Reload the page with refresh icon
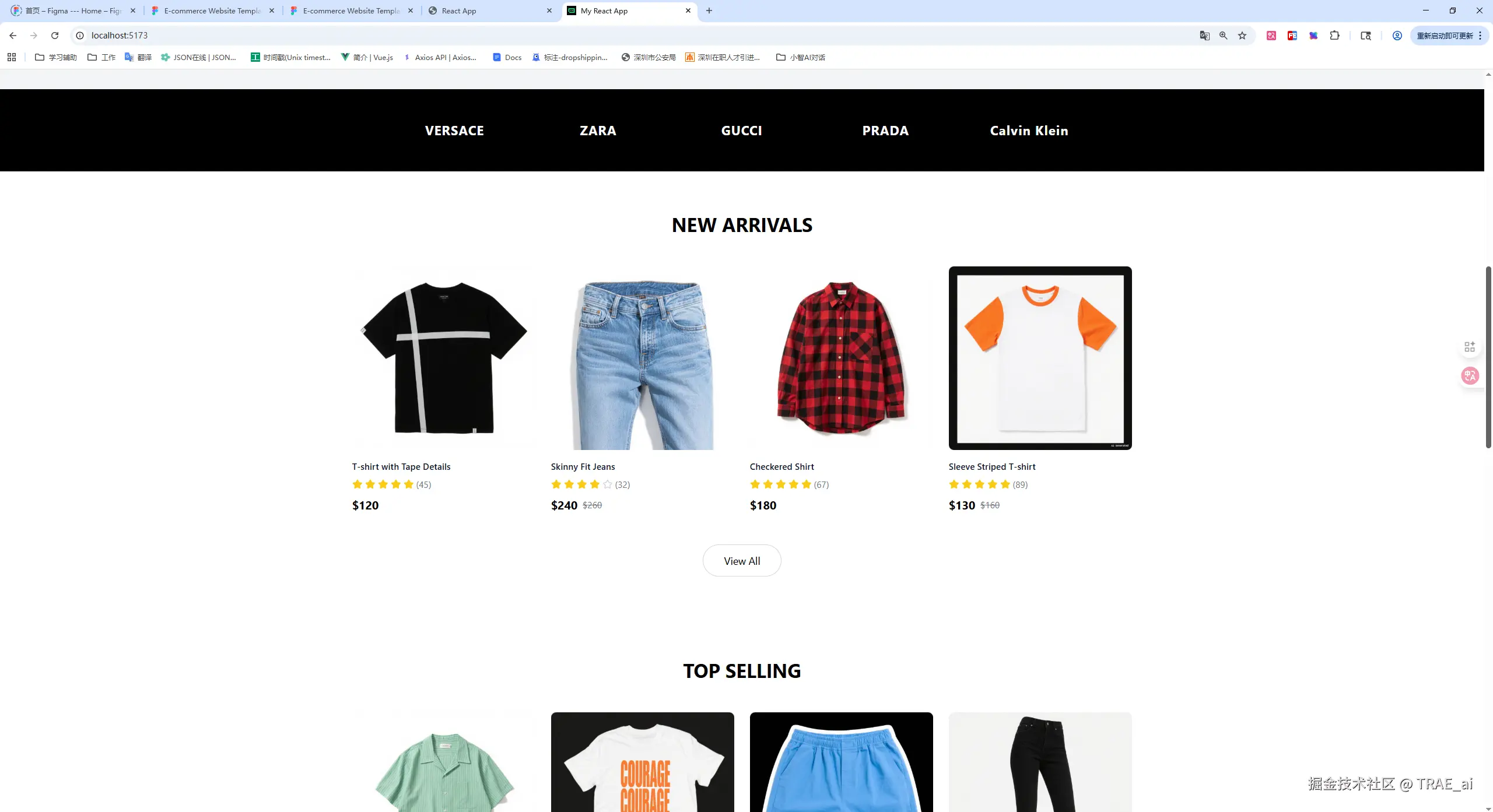The image size is (1493, 812). click(55, 36)
